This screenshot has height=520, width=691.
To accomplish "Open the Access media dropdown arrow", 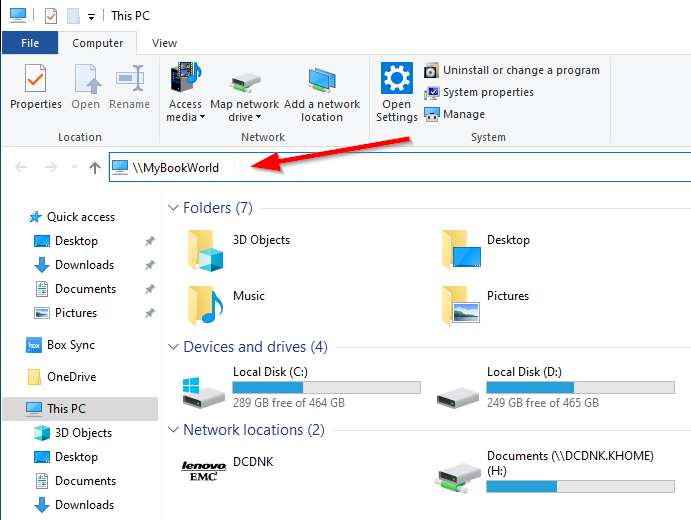I will tap(202, 117).
